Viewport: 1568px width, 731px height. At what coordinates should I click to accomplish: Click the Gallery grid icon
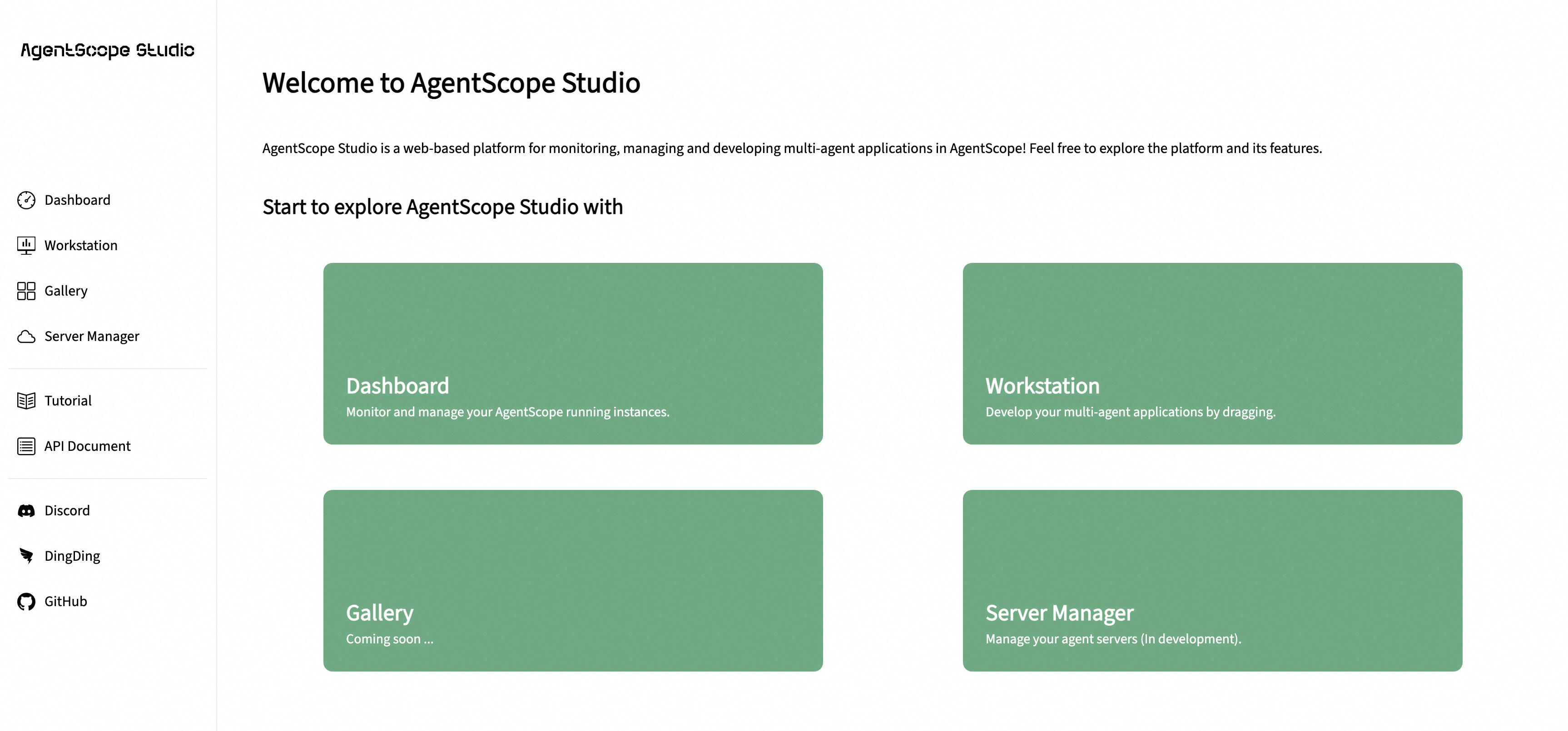coord(26,291)
